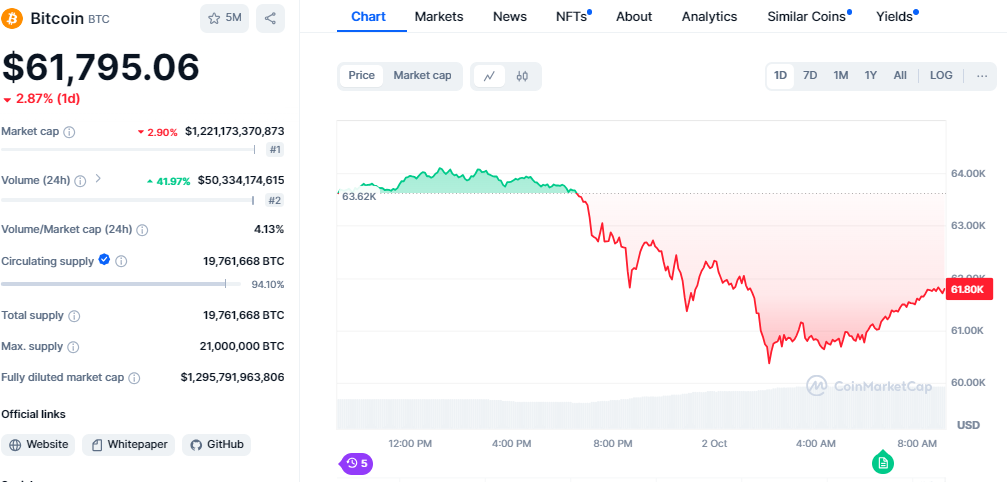Image resolution: width=1007 pixels, height=482 pixels.
Task: Click the Circulating supply info icon
Action: [x=121, y=261]
